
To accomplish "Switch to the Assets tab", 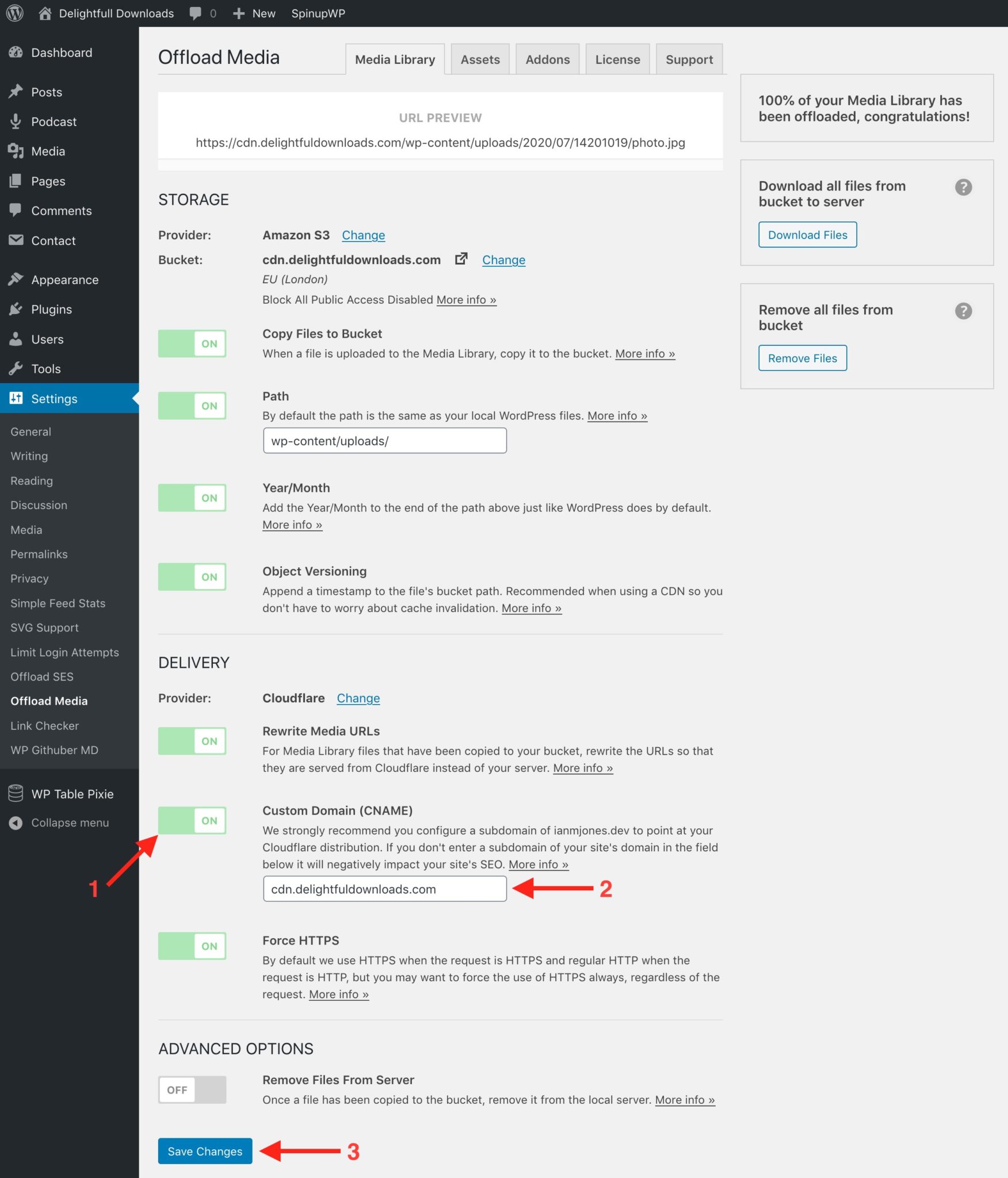I will point(480,59).
